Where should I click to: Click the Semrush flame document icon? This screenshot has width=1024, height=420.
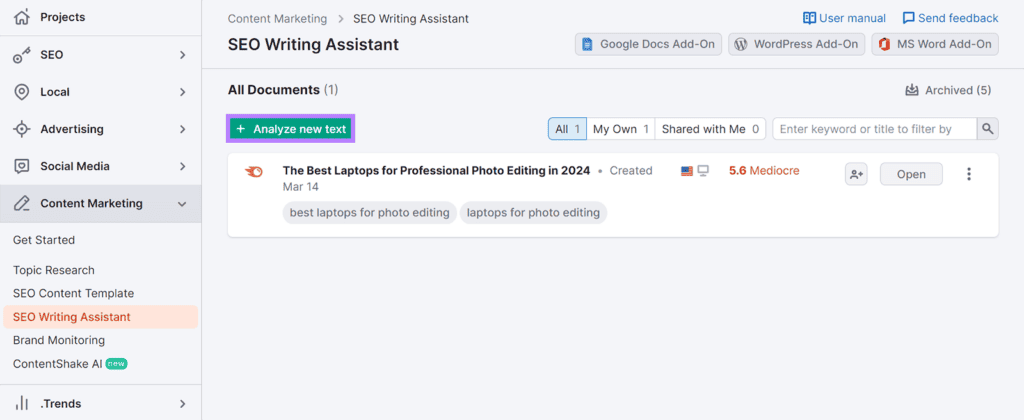tap(255, 171)
